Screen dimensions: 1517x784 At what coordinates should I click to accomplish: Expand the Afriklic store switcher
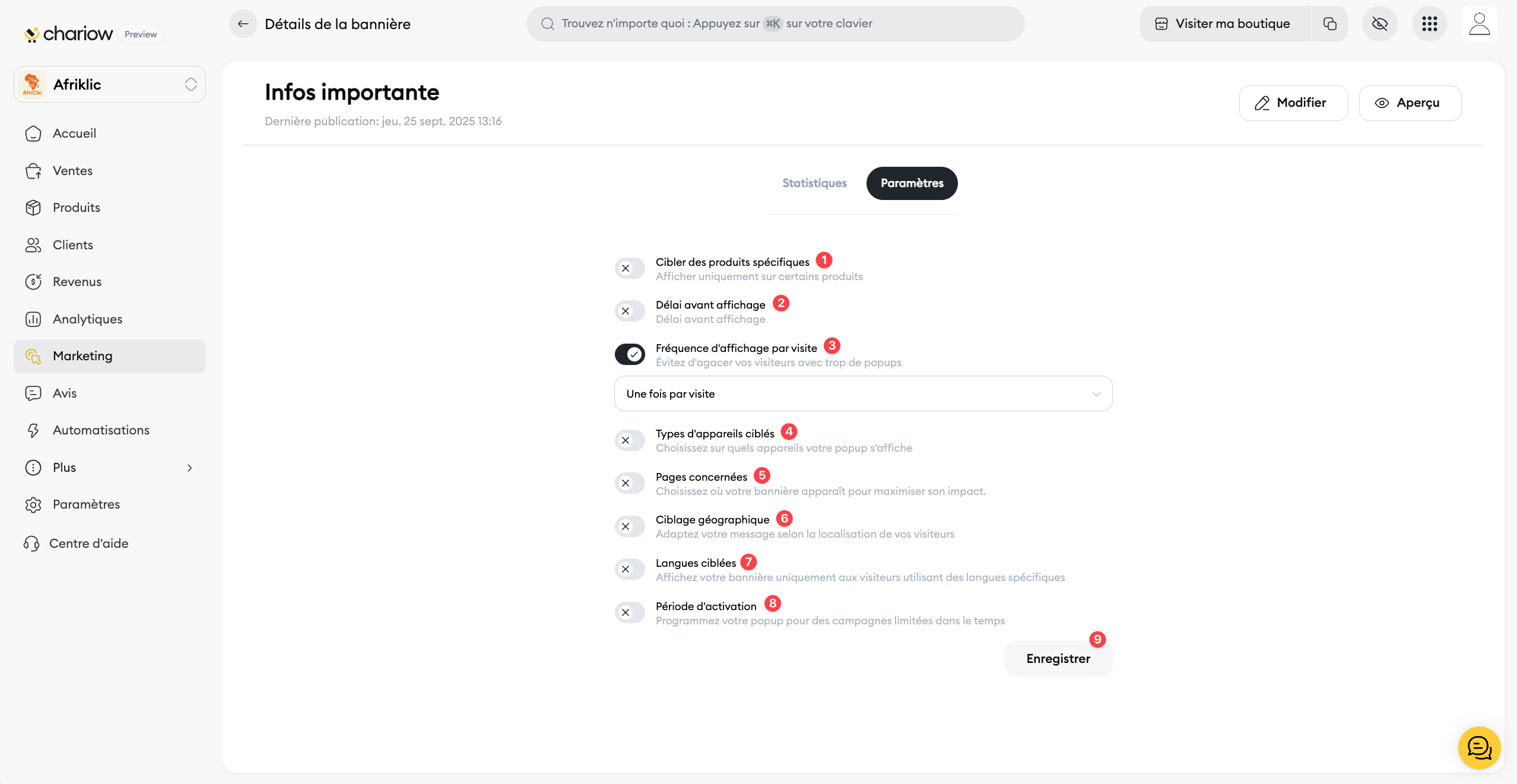pos(110,84)
